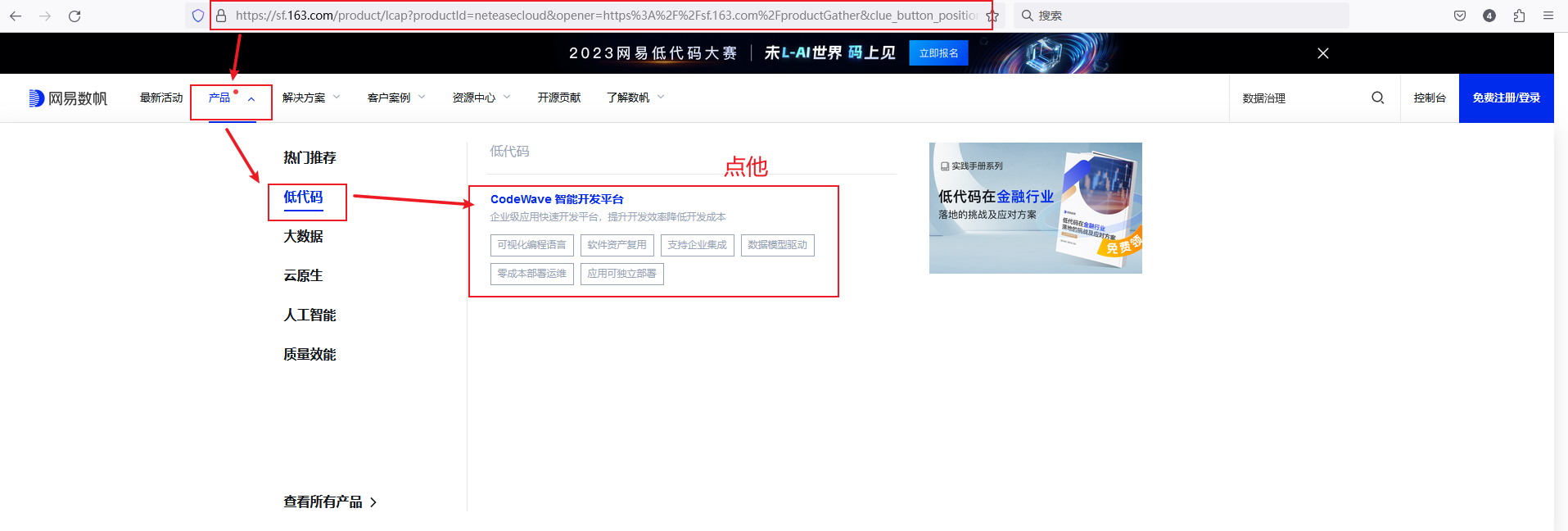This screenshot has width=1568, height=531.
Task: Click the 网易数帆 logo
Action: tap(68, 98)
